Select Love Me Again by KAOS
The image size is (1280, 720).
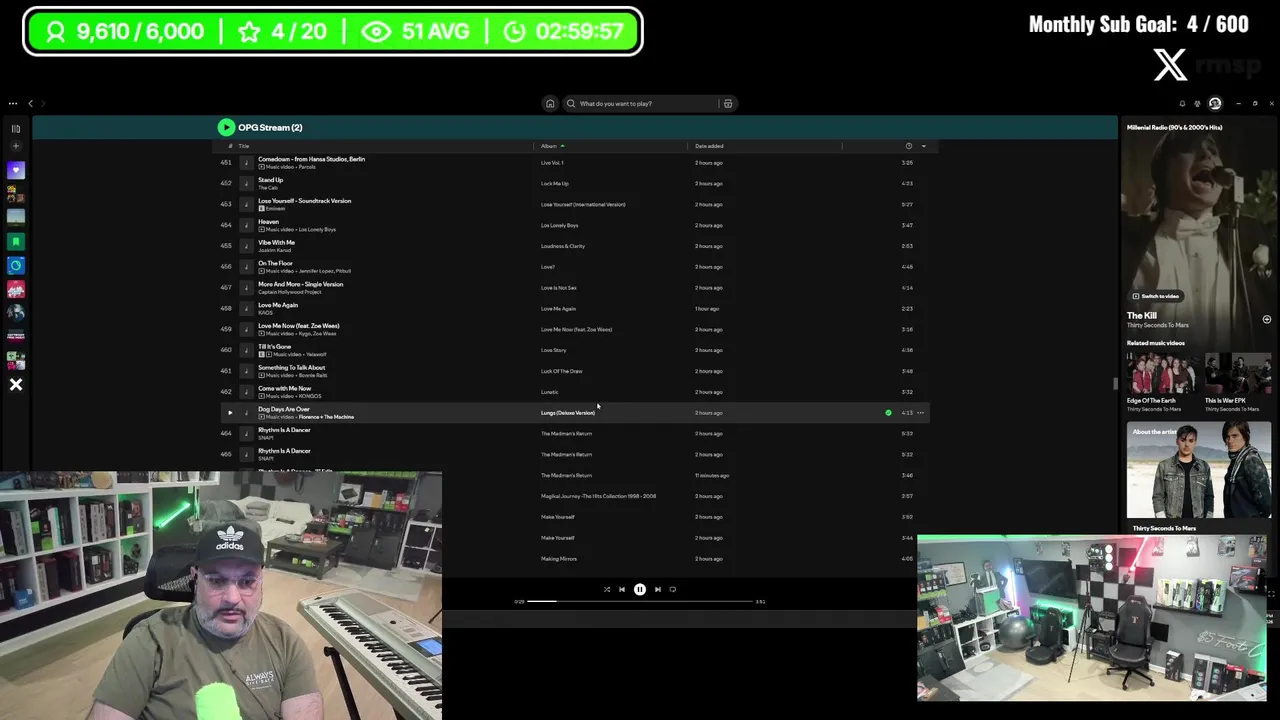coord(277,305)
